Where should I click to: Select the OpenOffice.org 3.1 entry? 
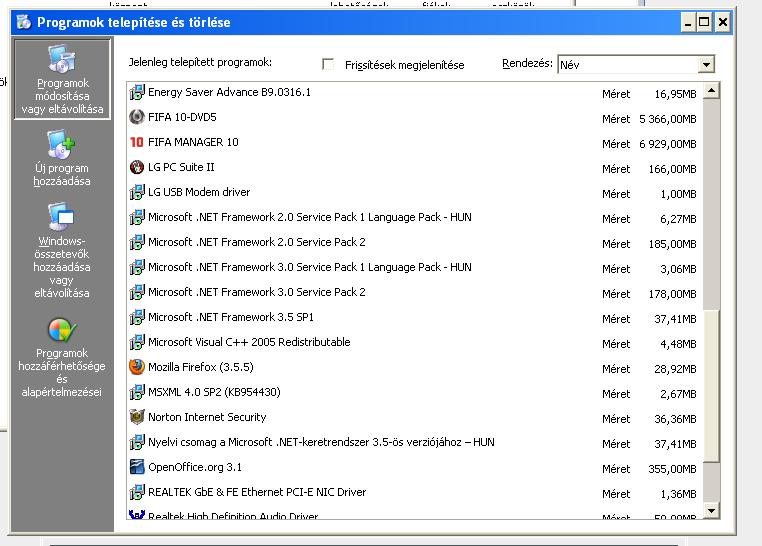tap(414, 468)
